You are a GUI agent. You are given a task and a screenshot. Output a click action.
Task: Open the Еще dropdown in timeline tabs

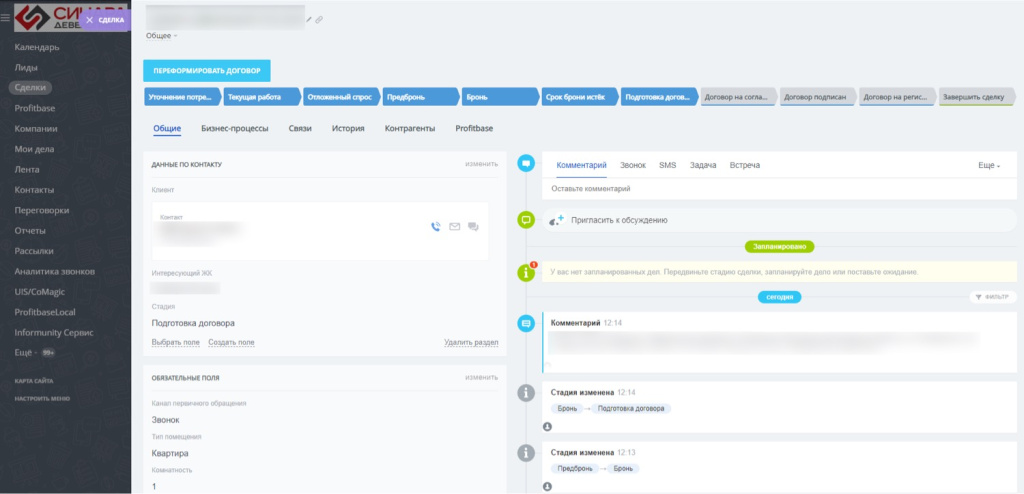tap(989, 166)
